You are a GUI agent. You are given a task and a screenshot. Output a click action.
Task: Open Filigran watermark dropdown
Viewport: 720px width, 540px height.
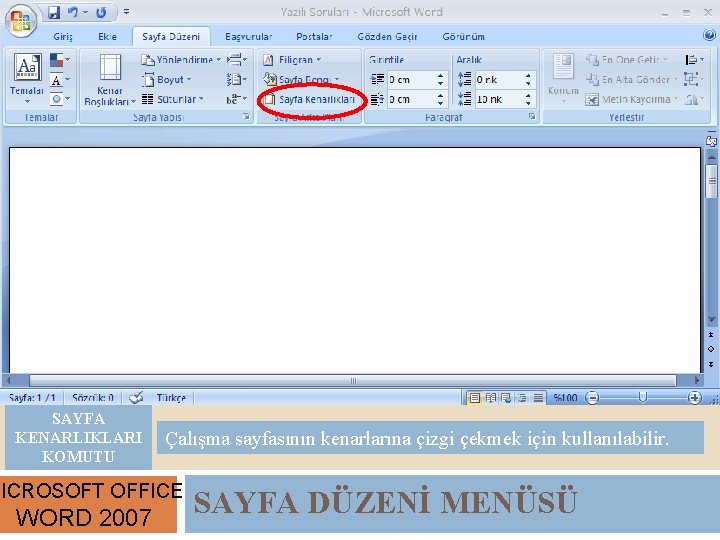pos(292,60)
